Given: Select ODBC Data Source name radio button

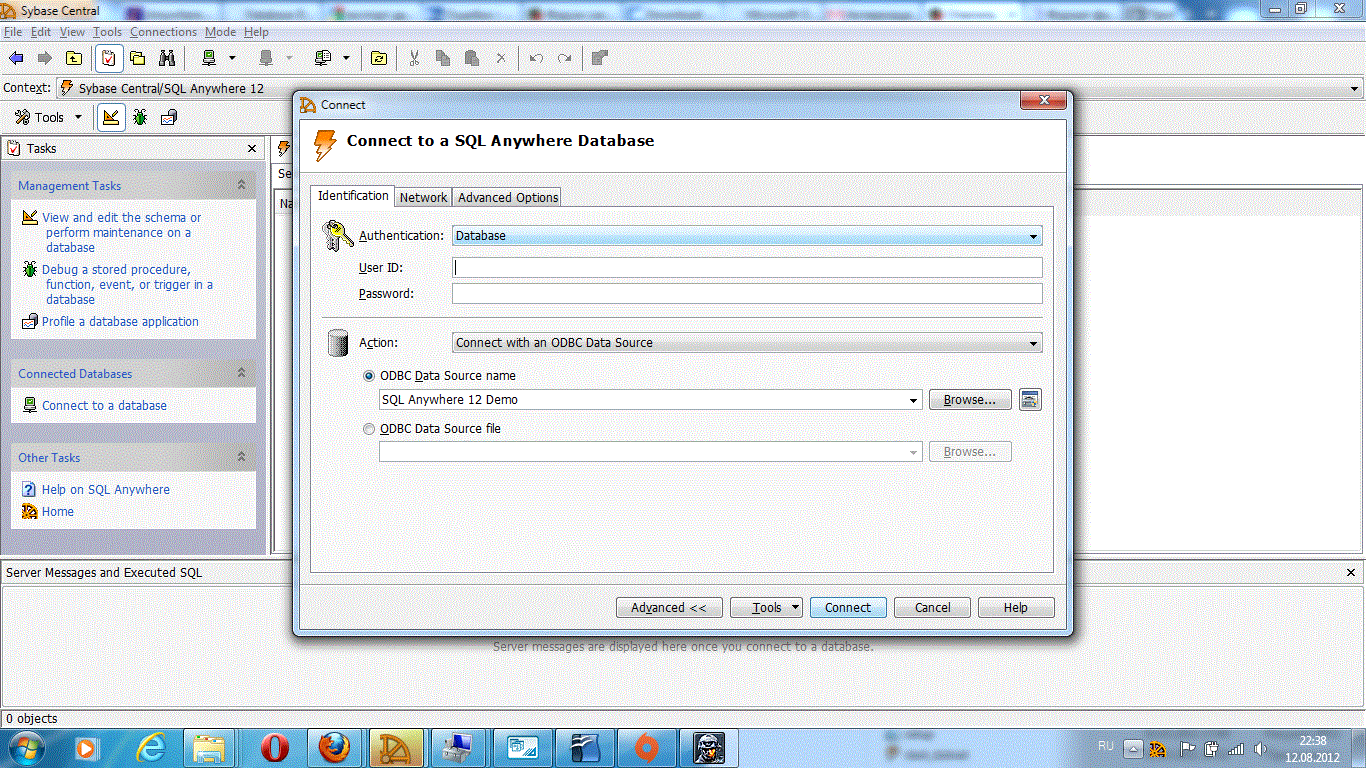Looking at the screenshot, I should pyautogui.click(x=370, y=376).
